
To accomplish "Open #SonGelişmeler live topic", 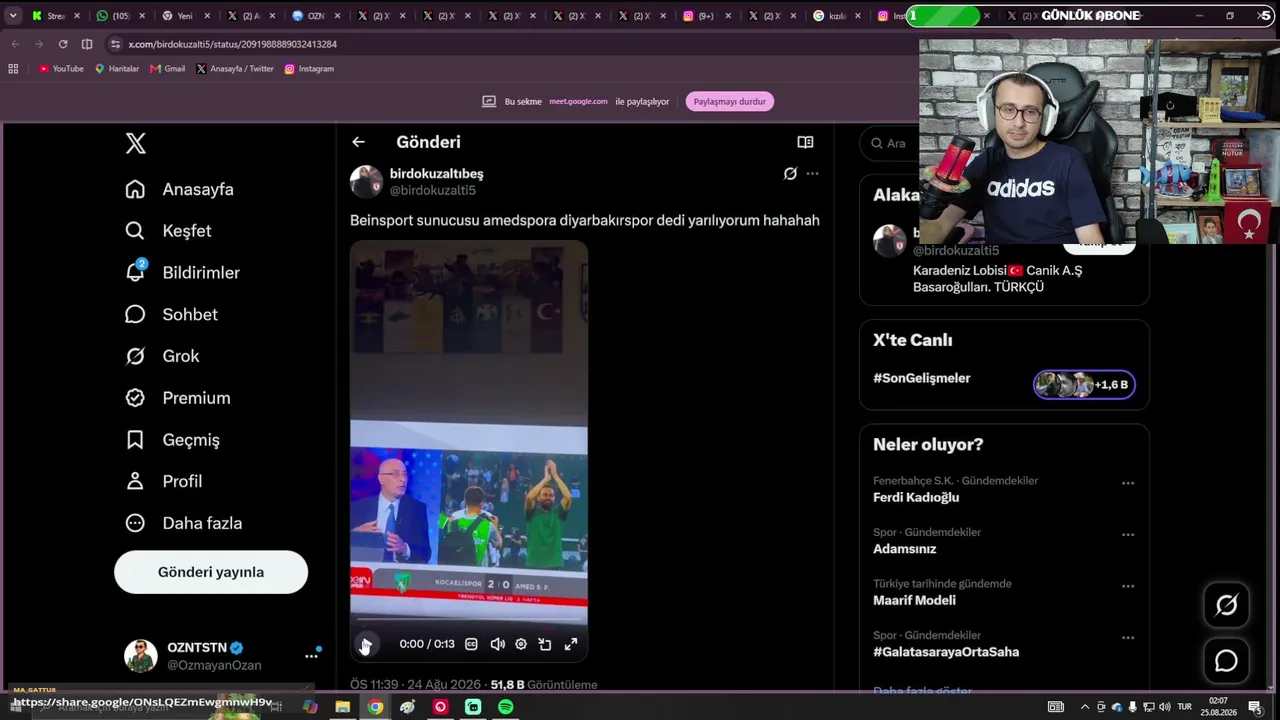I will (x=922, y=378).
